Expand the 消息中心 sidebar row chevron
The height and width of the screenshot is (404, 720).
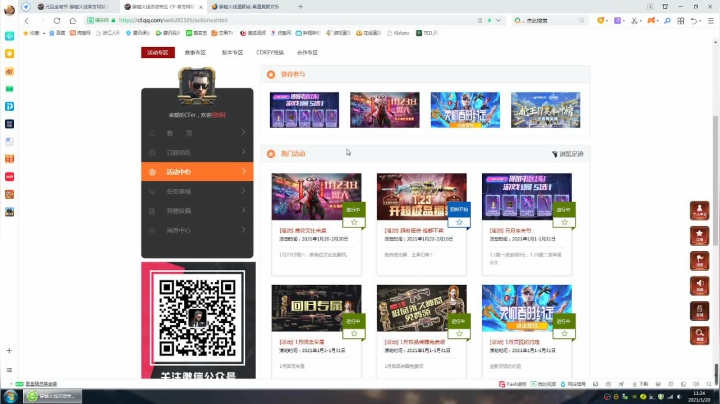[243, 230]
